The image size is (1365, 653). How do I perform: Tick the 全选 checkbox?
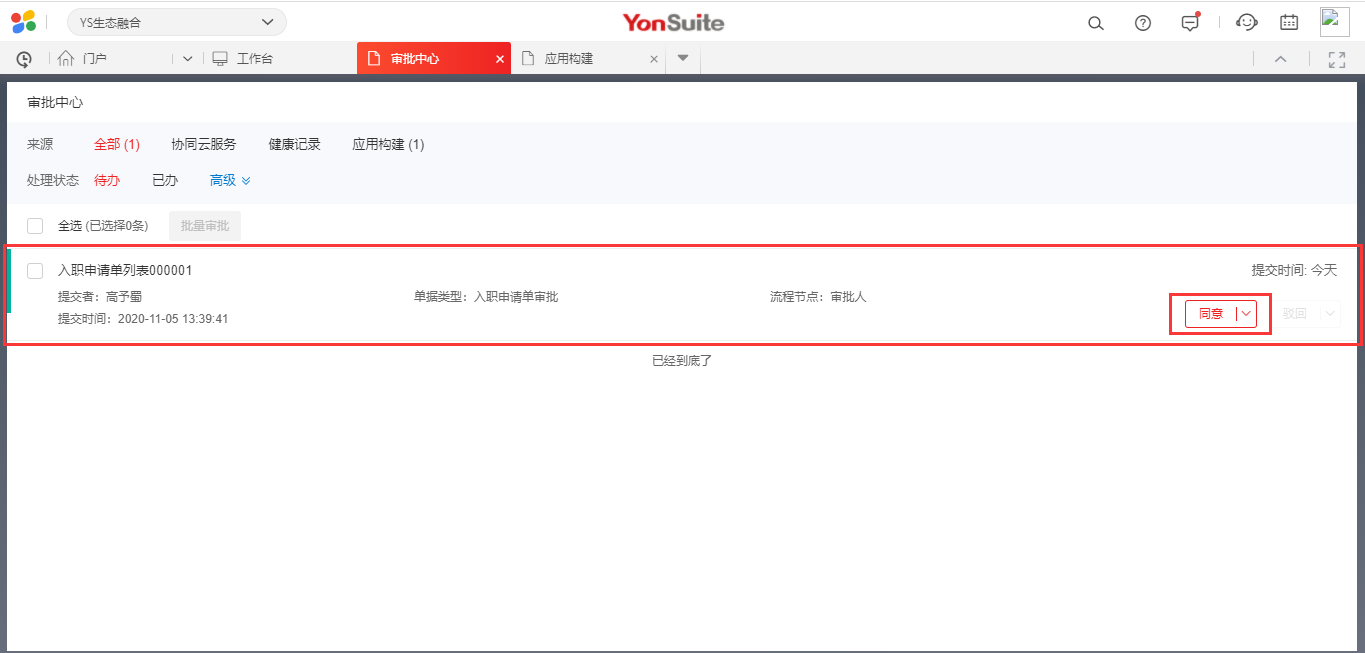tap(35, 226)
